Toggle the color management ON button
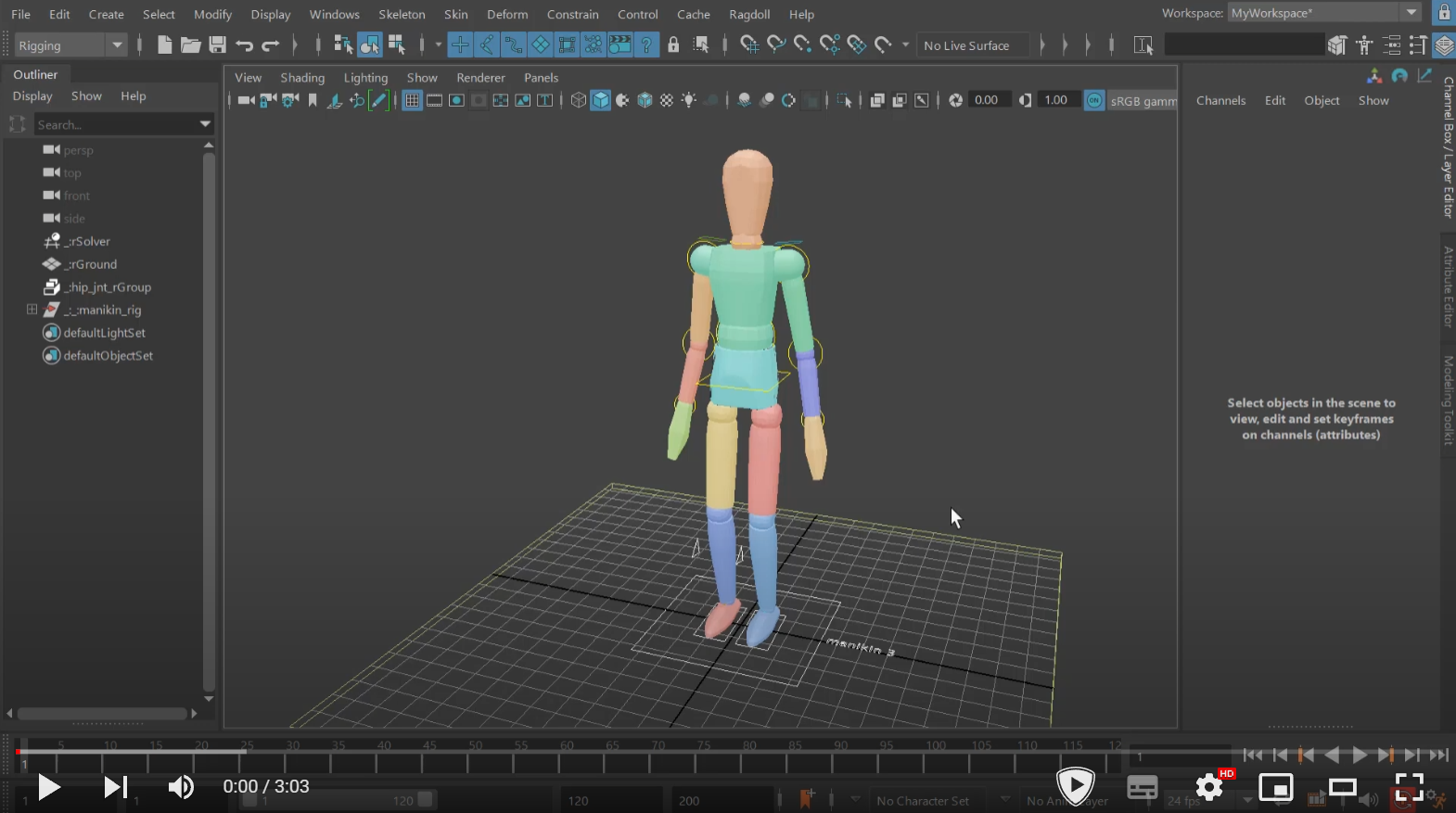The height and width of the screenshot is (813, 1456). (x=1094, y=100)
